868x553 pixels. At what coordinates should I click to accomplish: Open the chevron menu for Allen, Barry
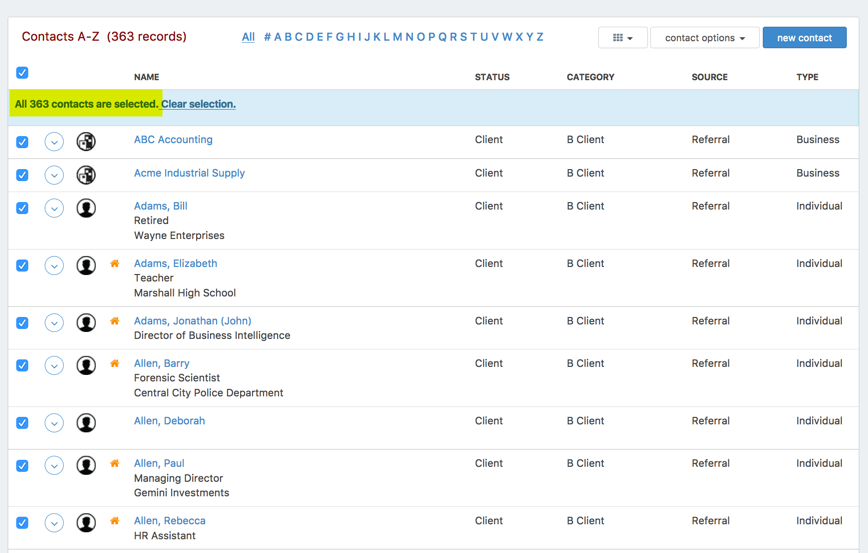[54, 365]
